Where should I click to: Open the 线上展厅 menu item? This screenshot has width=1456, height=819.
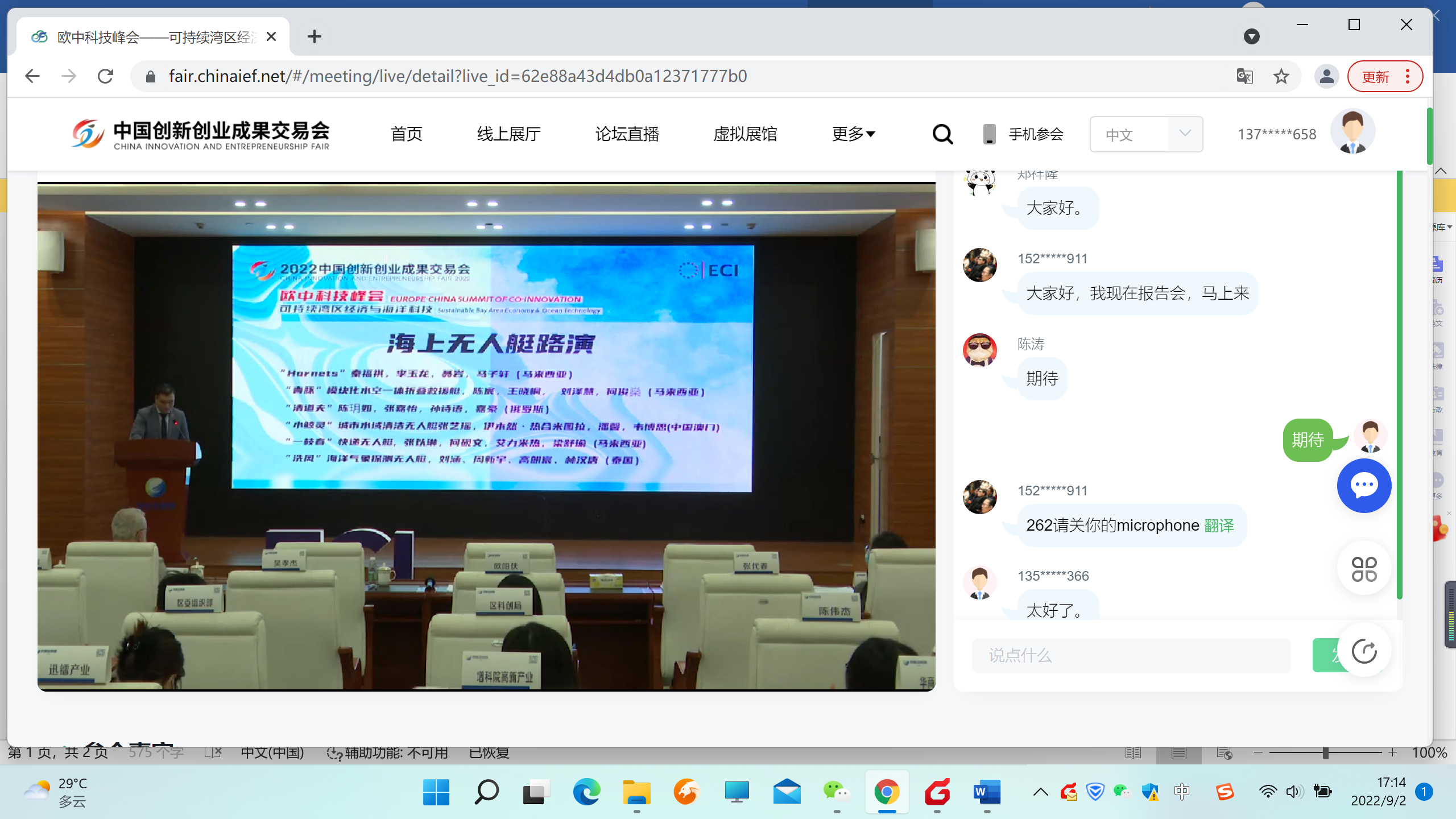(x=508, y=134)
